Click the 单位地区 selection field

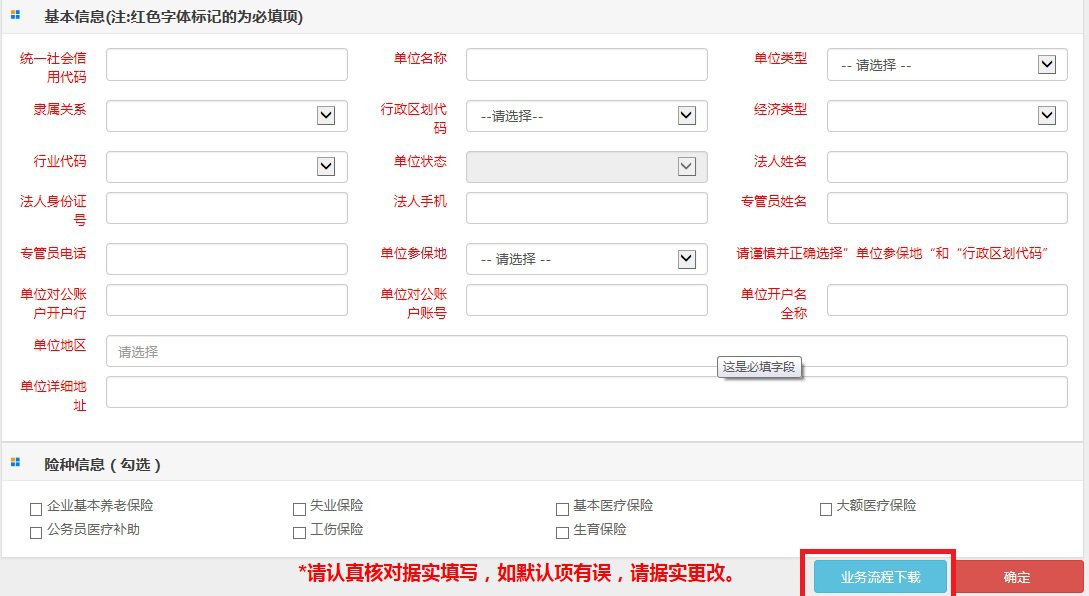click(x=586, y=352)
